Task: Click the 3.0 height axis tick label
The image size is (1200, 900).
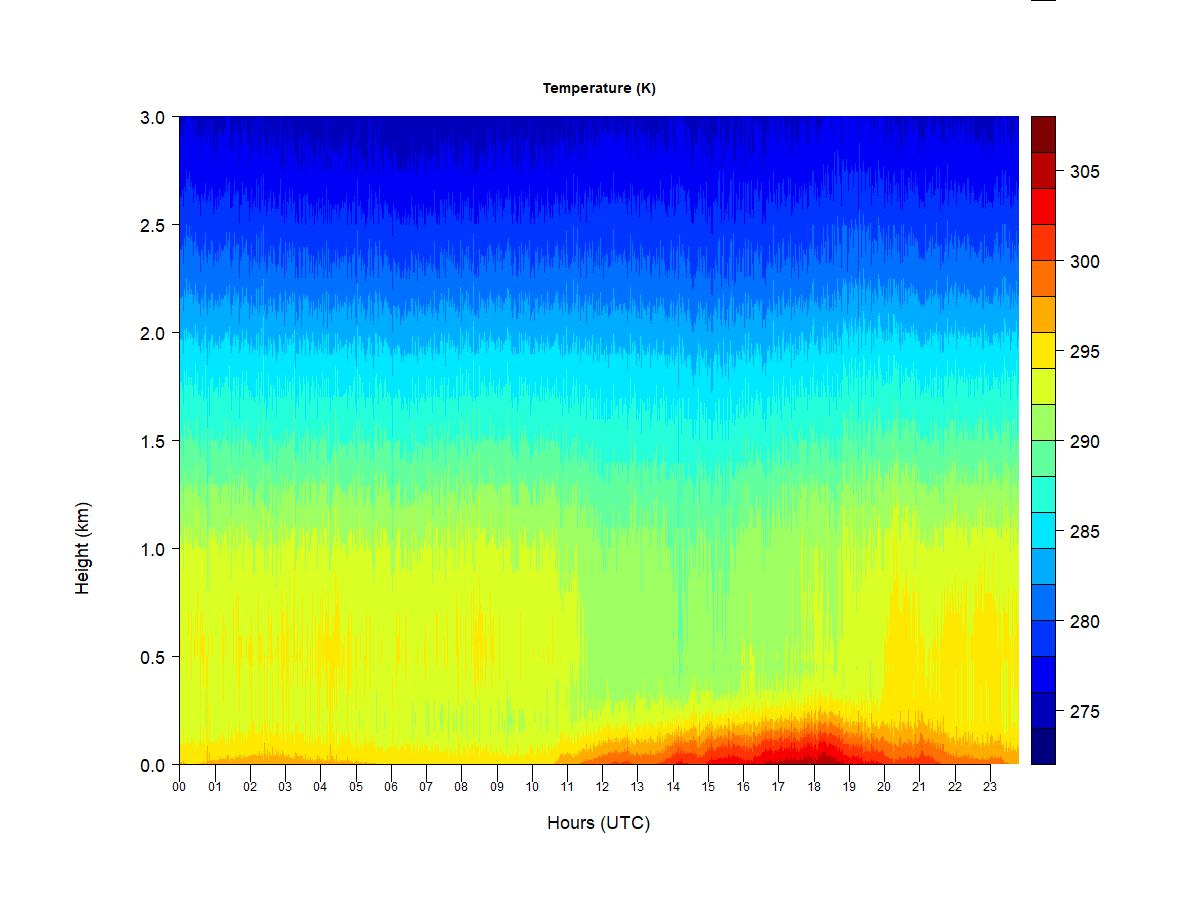Action: point(152,117)
